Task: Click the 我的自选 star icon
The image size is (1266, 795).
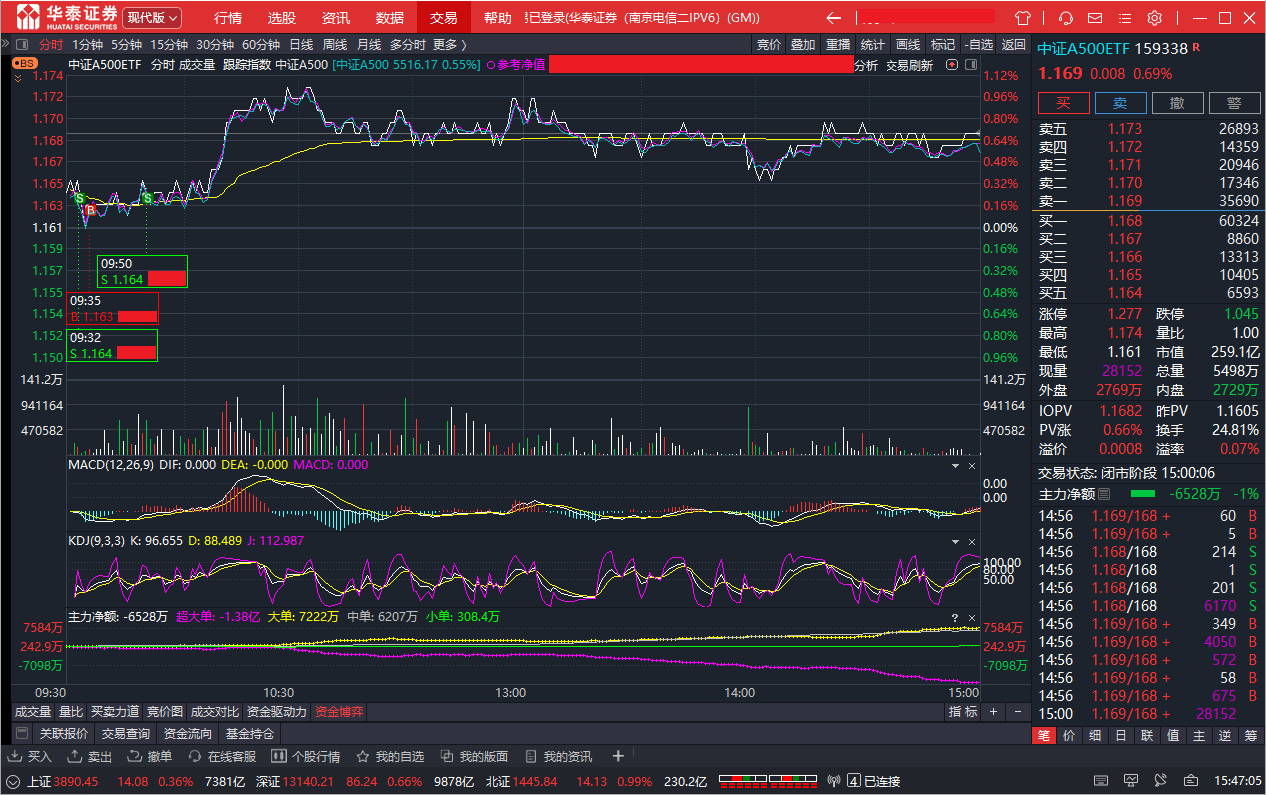Action: pos(363,756)
